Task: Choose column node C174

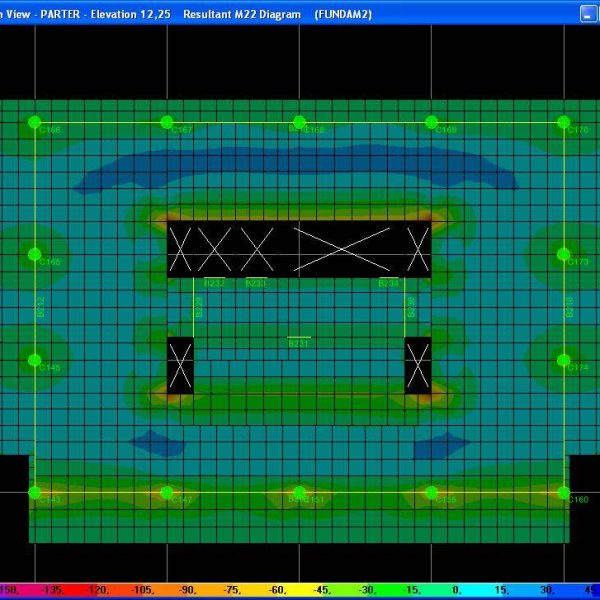Action: pyautogui.click(x=564, y=360)
